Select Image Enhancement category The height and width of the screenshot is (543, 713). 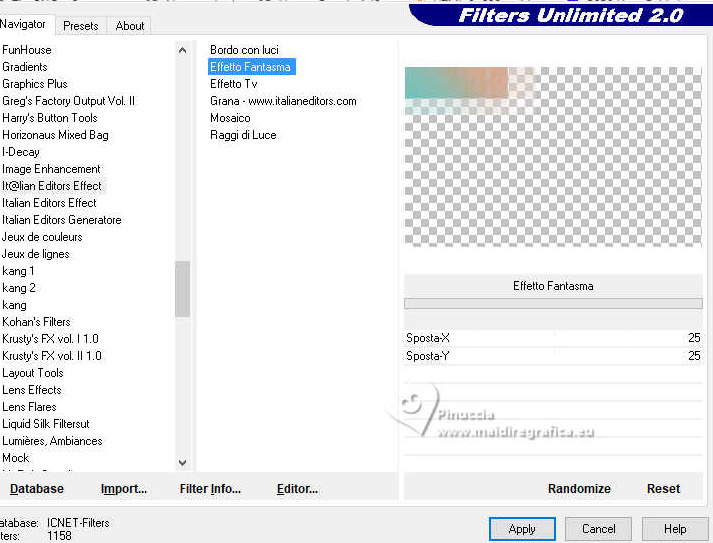click(51, 169)
